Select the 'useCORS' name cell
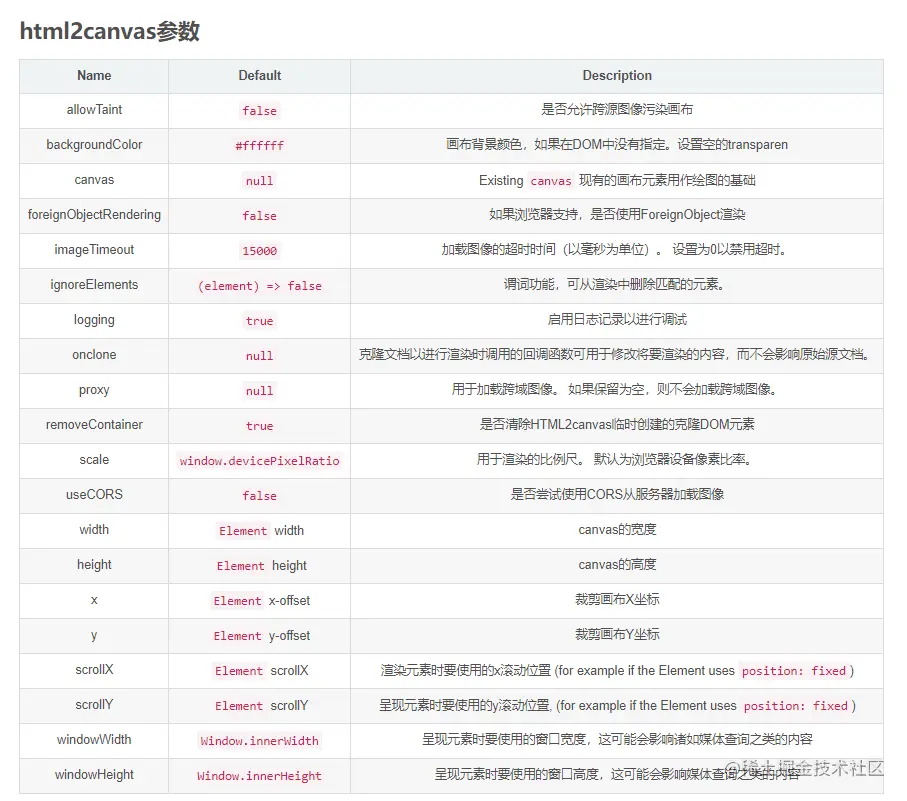The image size is (907, 801). click(x=94, y=494)
